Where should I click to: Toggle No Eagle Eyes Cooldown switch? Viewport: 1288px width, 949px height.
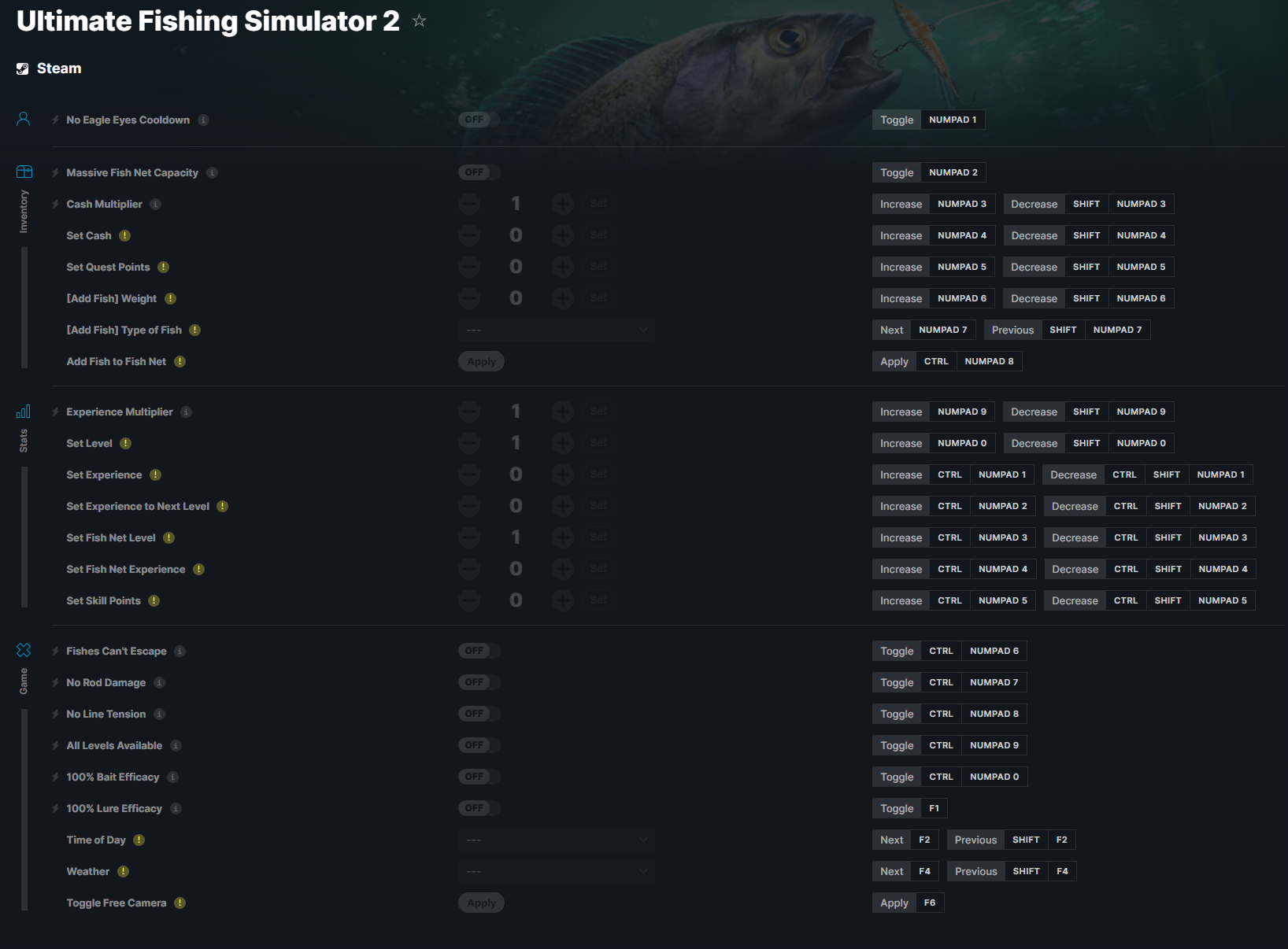click(x=479, y=120)
